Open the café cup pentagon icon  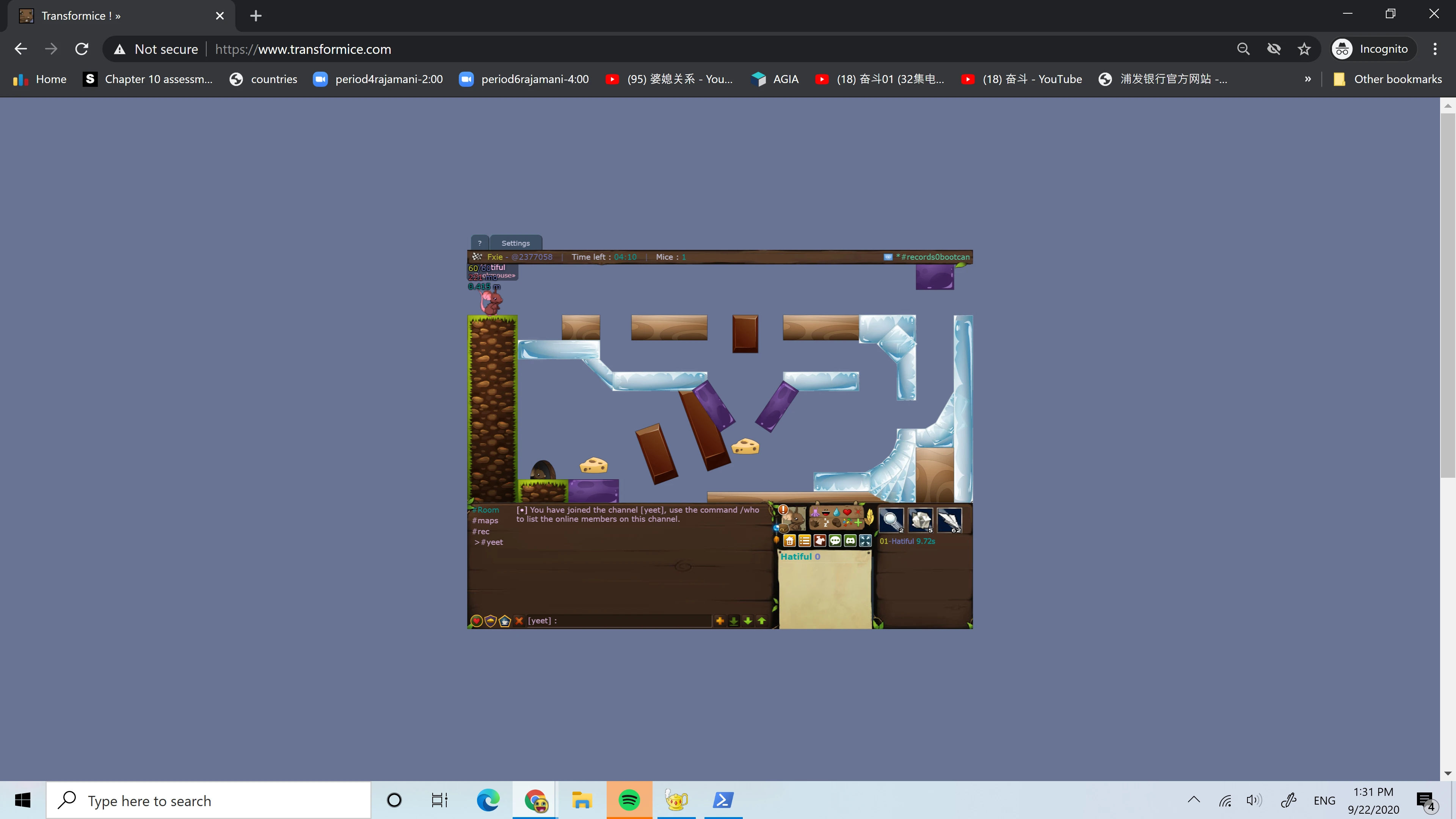pos(505,621)
